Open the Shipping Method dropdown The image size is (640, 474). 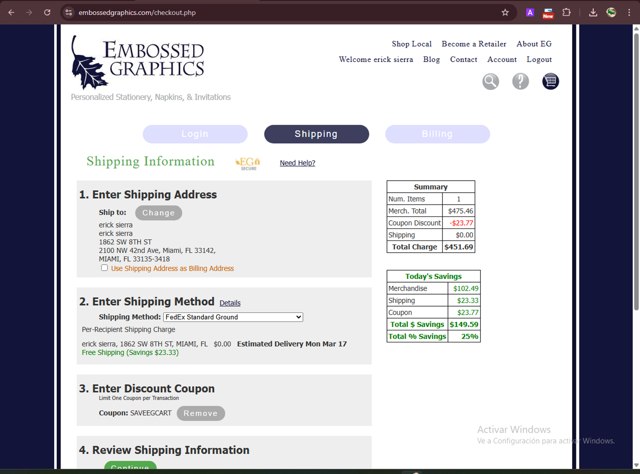233,317
